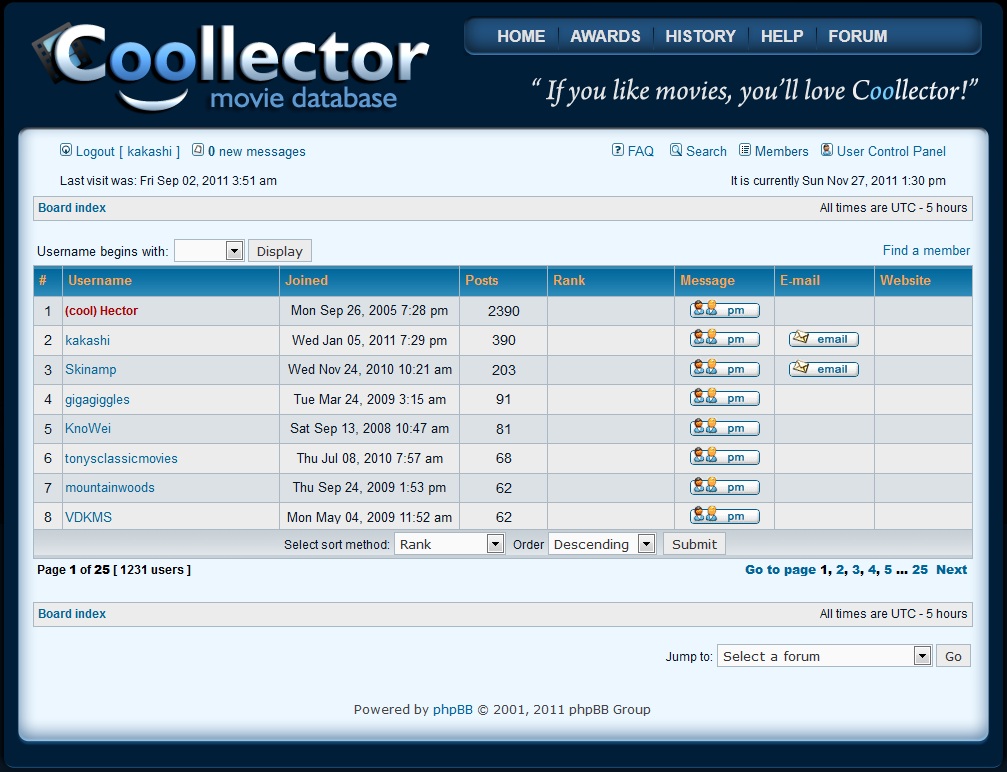Go to page 3 of members
The height and width of the screenshot is (772, 1007).
click(x=856, y=570)
